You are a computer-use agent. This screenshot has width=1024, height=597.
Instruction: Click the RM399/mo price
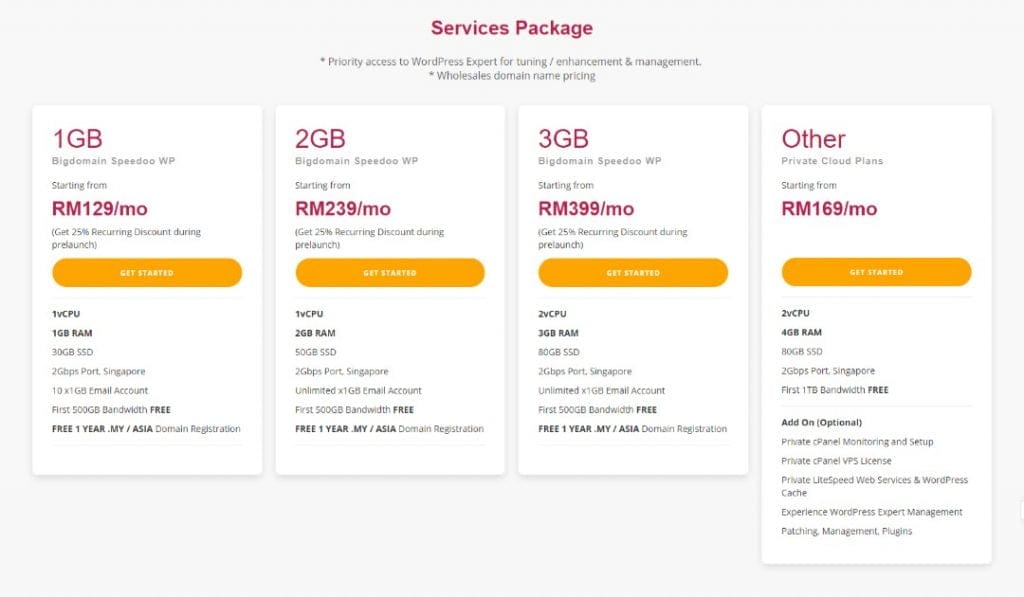(586, 209)
